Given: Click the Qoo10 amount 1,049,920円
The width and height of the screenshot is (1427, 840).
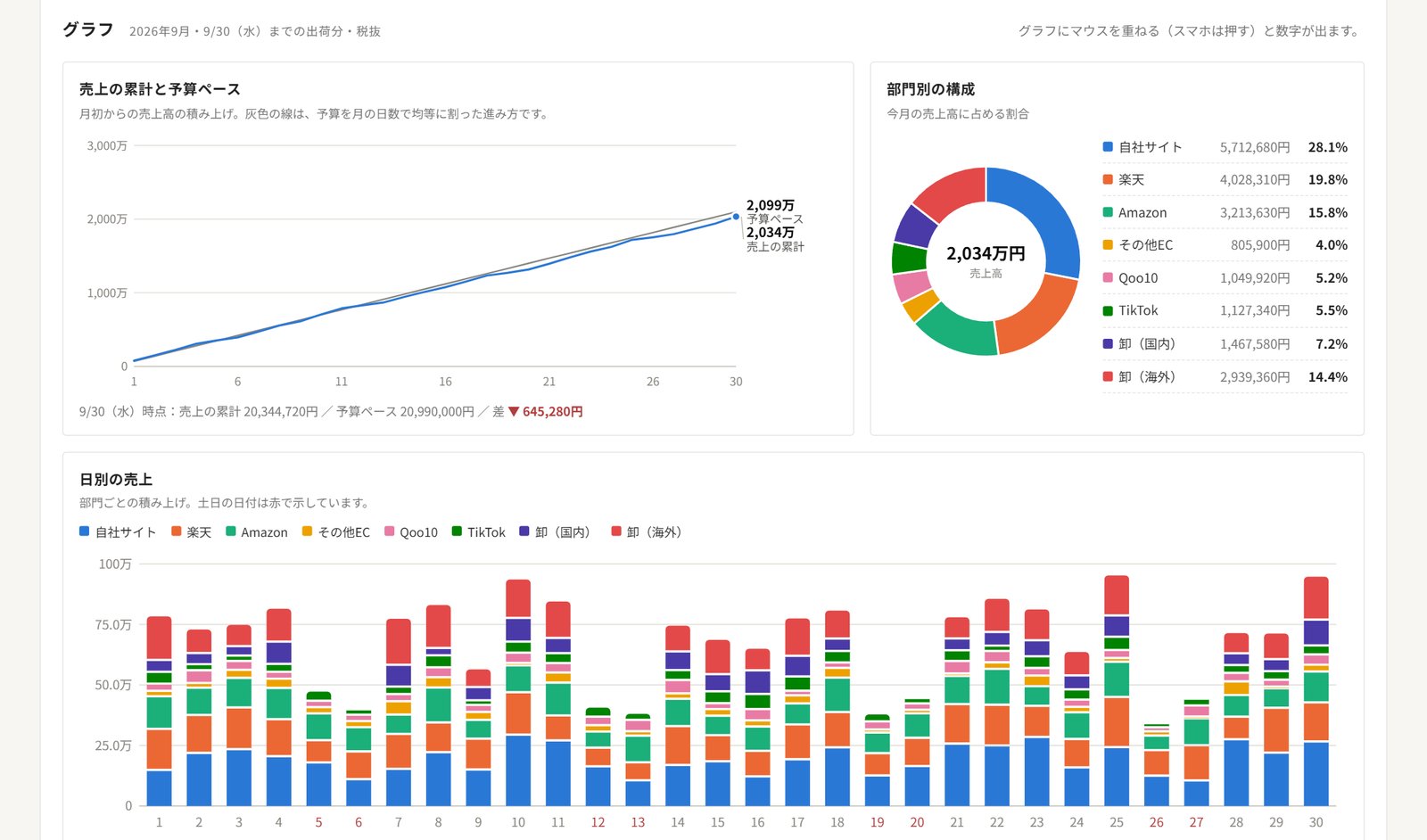Looking at the screenshot, I should pos(1255,278).
